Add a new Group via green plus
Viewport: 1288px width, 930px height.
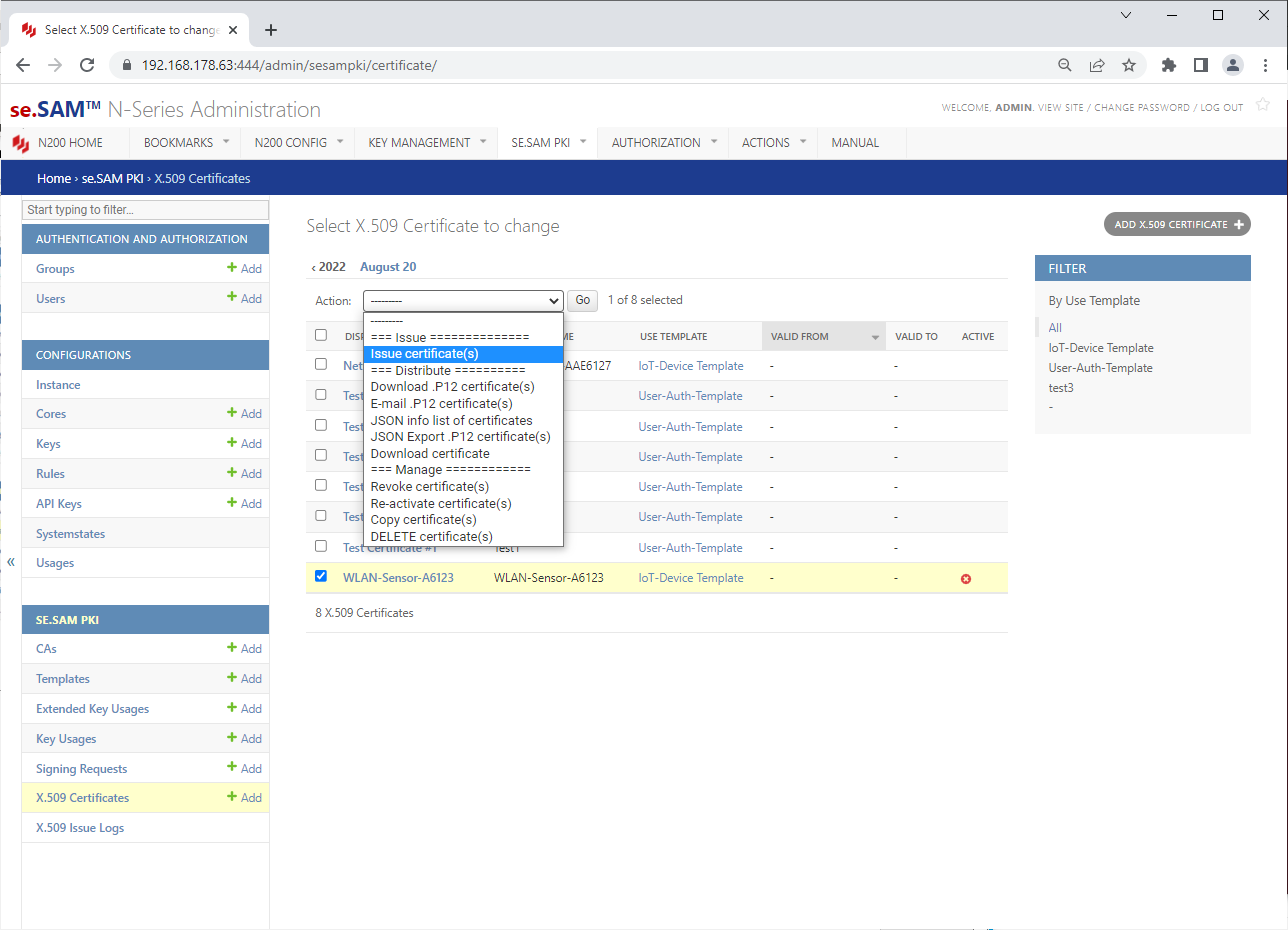244,268
